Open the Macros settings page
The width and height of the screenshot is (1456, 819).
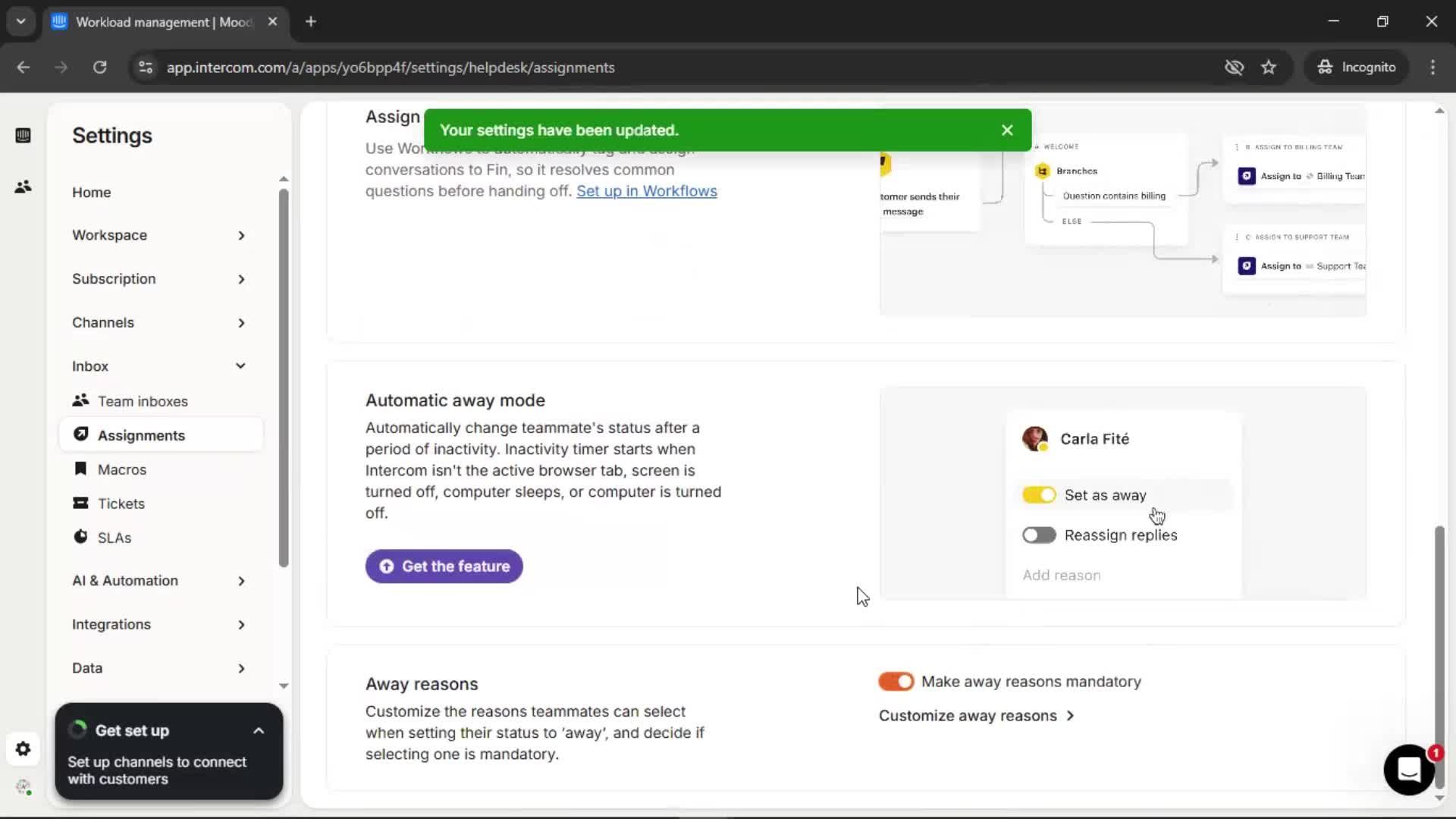tap(122, 469)
